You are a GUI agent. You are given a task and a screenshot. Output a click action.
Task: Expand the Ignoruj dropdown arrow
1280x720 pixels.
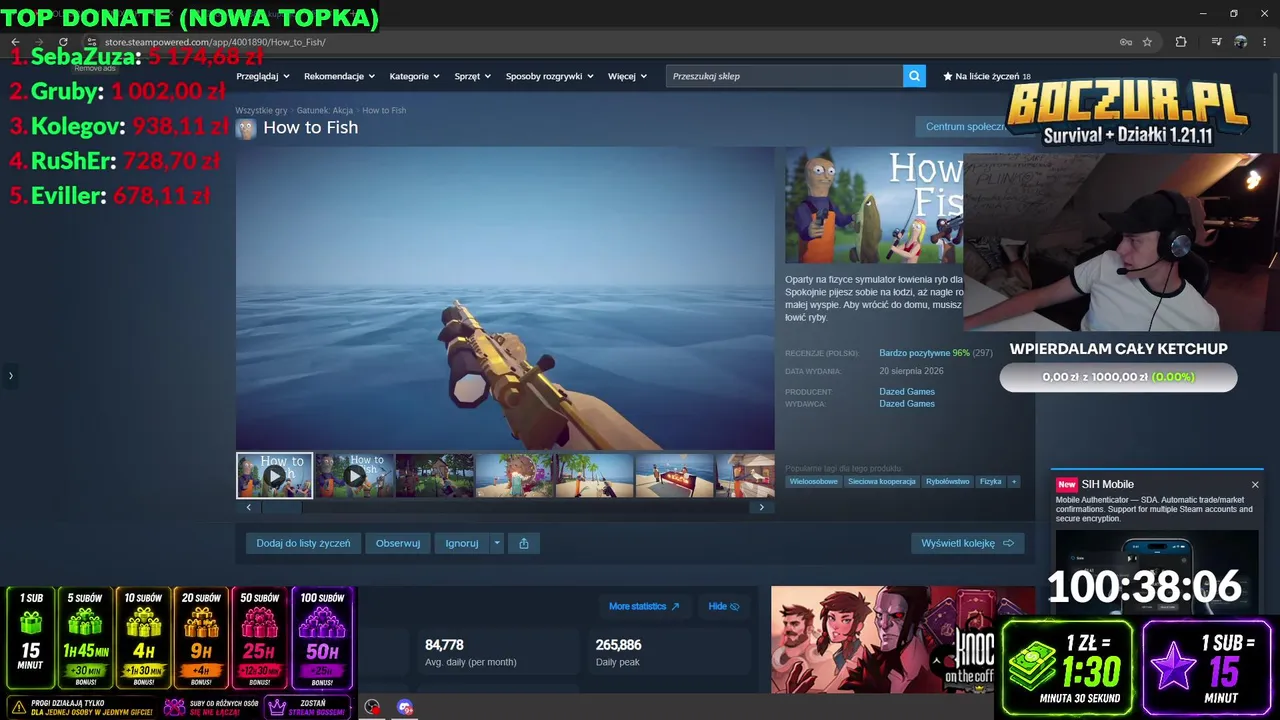pos(497,543)
